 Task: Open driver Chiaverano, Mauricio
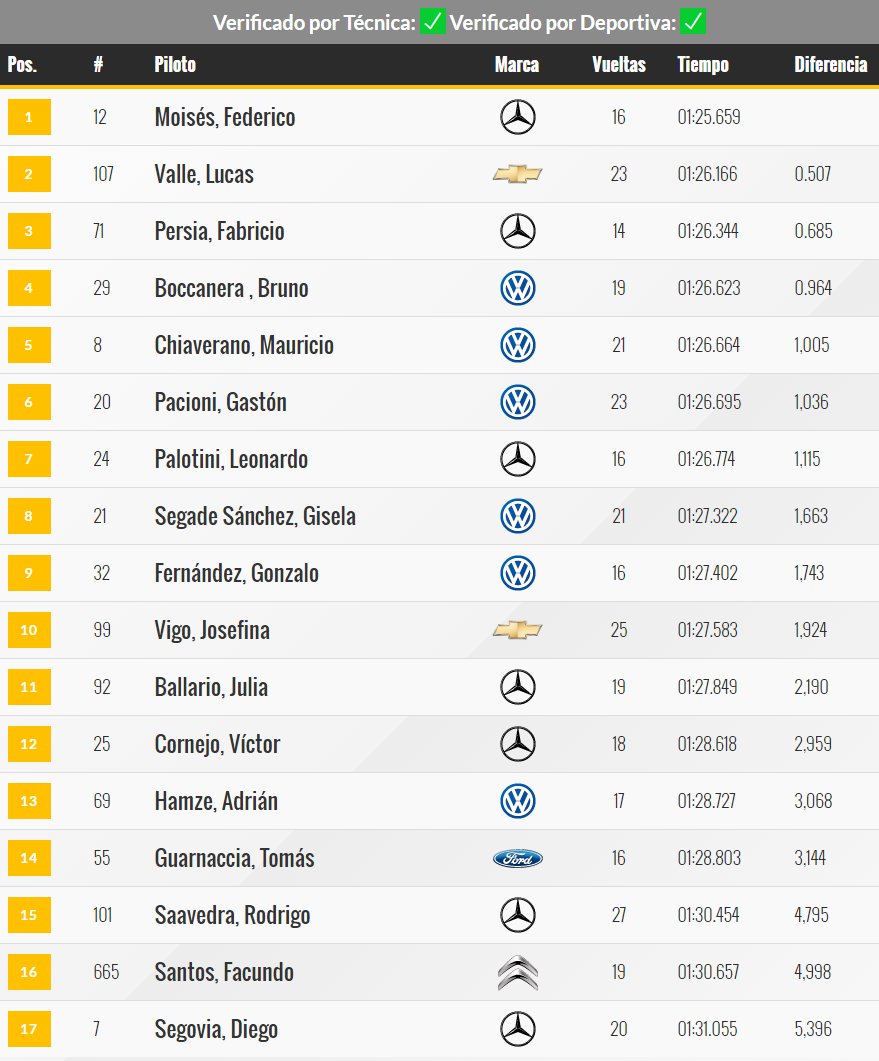(244, 345)
